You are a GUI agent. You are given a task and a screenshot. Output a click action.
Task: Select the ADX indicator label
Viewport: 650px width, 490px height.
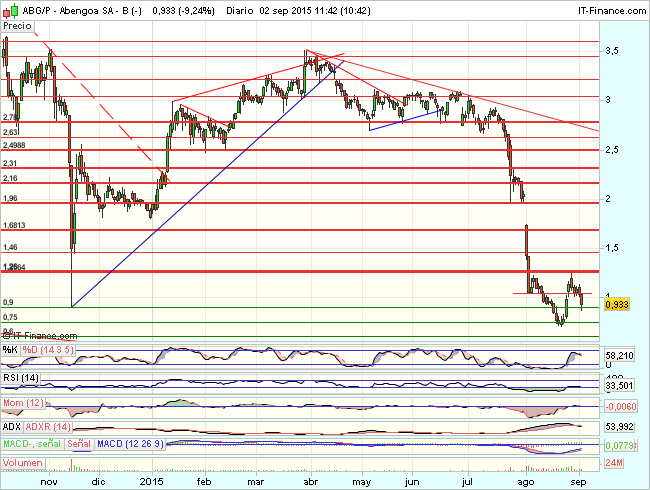pos(14,427)
